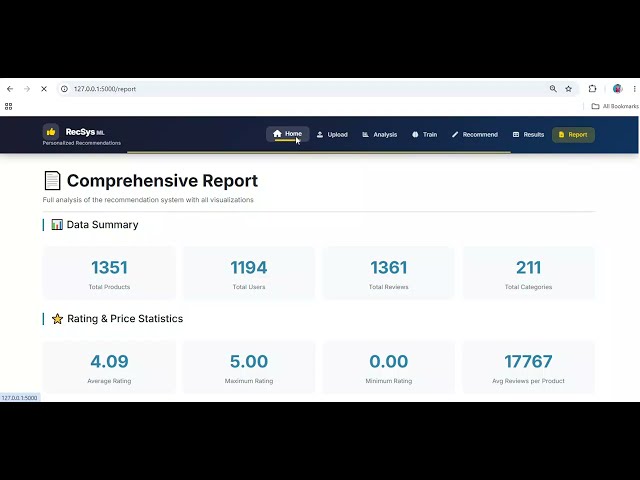Open the Results nav item
This screenshot has width=640, height=480.
(529, 135)
